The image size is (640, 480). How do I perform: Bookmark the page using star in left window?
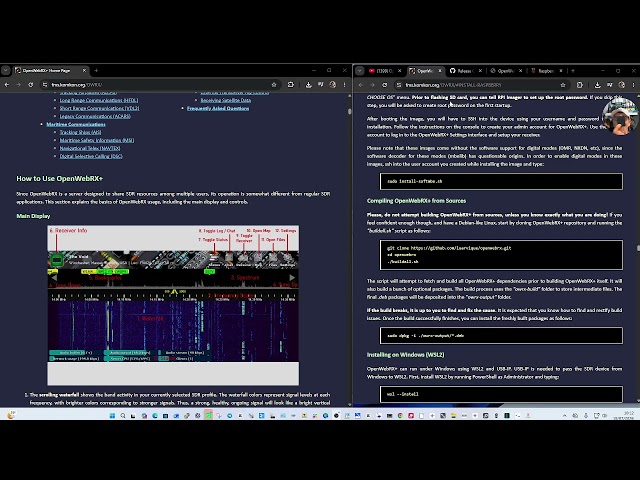point(274,85)
